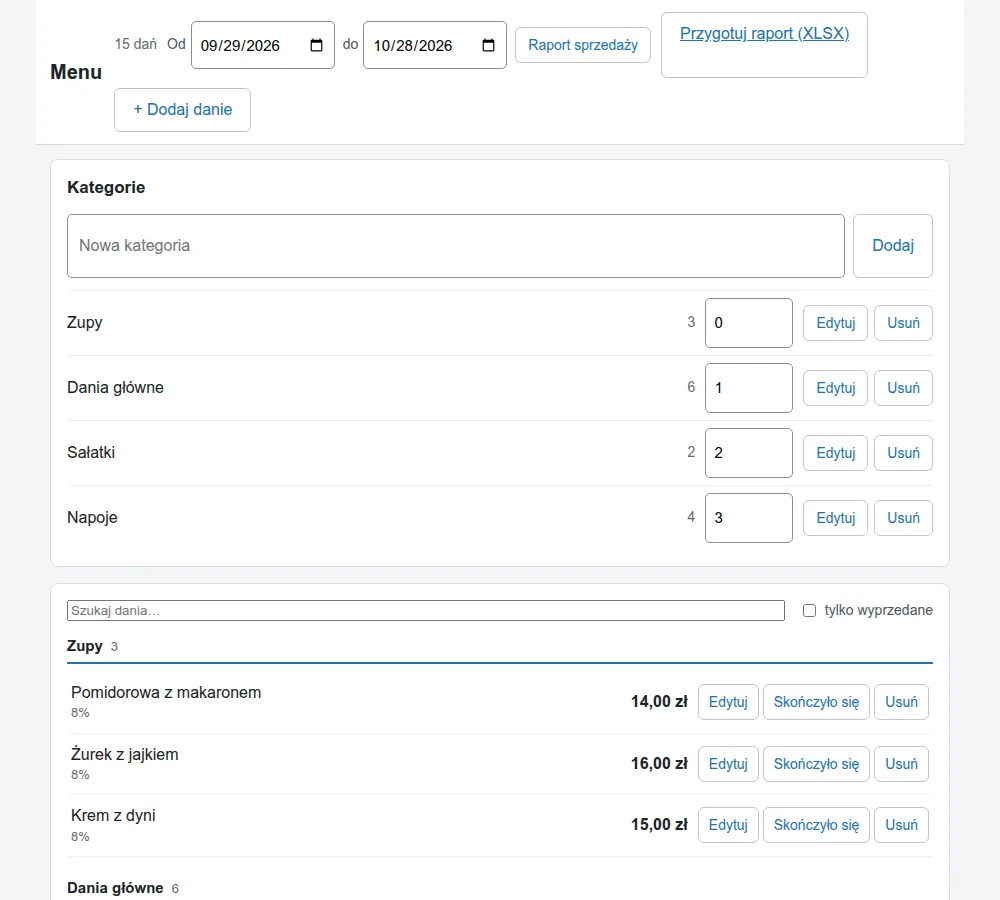Open calendar picker for the do date

click(489, 45)
